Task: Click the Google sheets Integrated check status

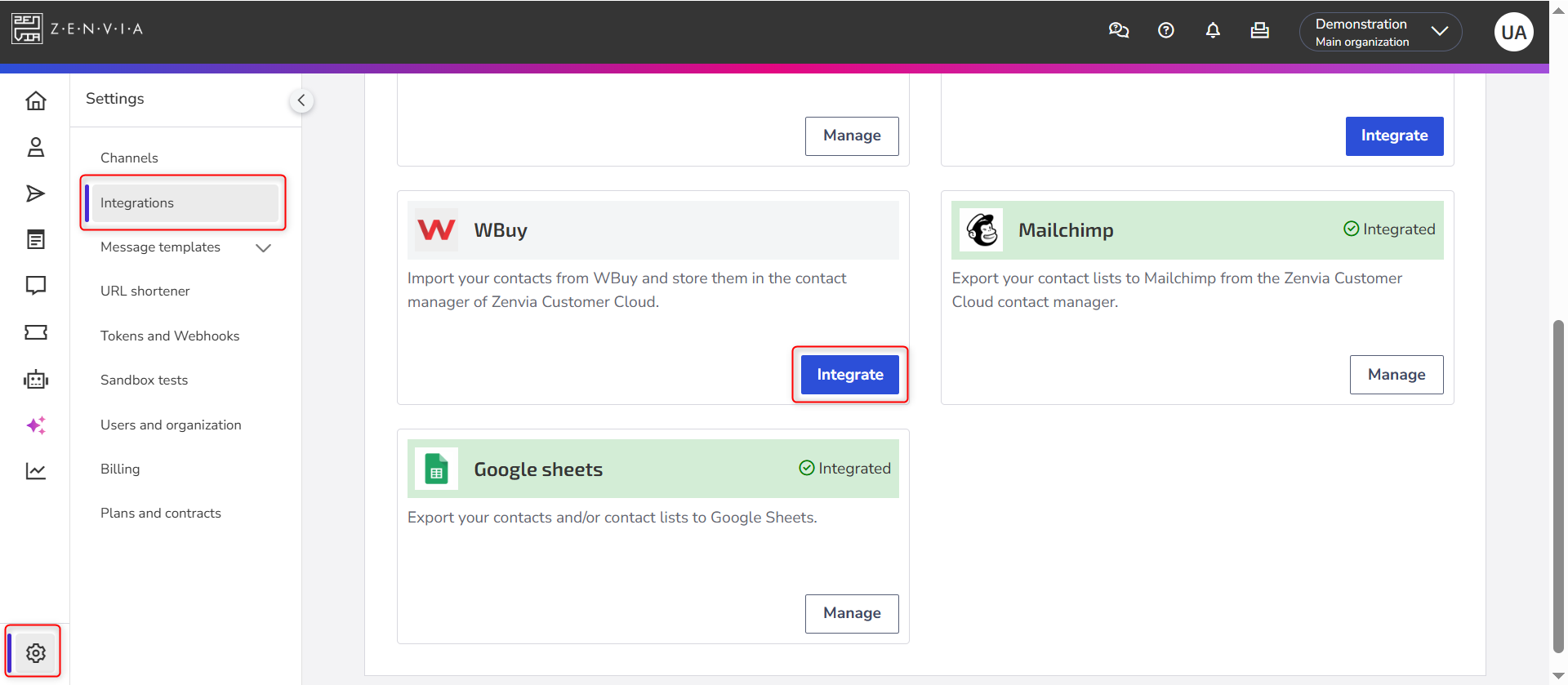Action: pyautogui.click(x=844, y=469)
